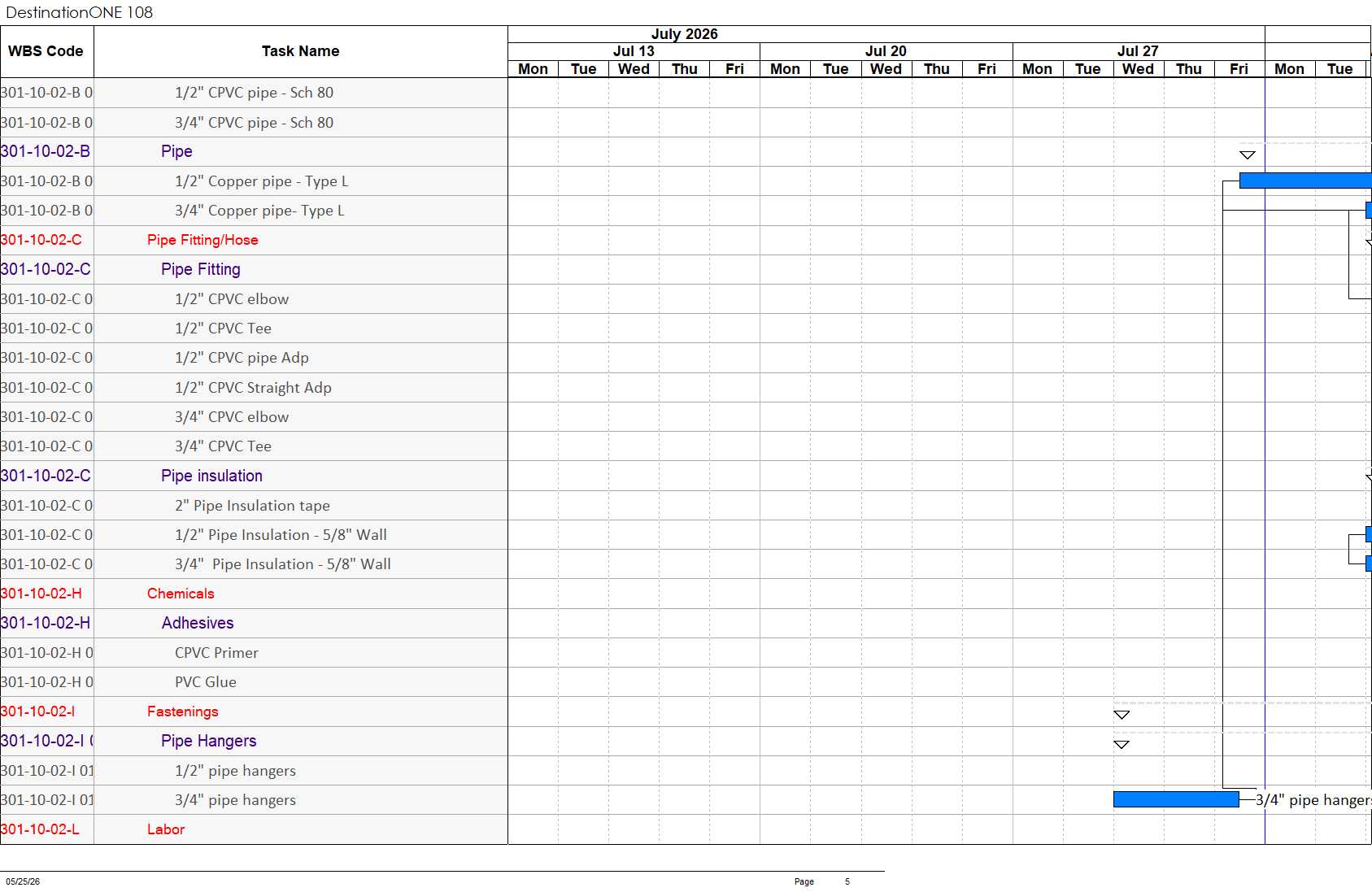
Task: Select the Pipe Hangers summary task
Action: (208, 741)
